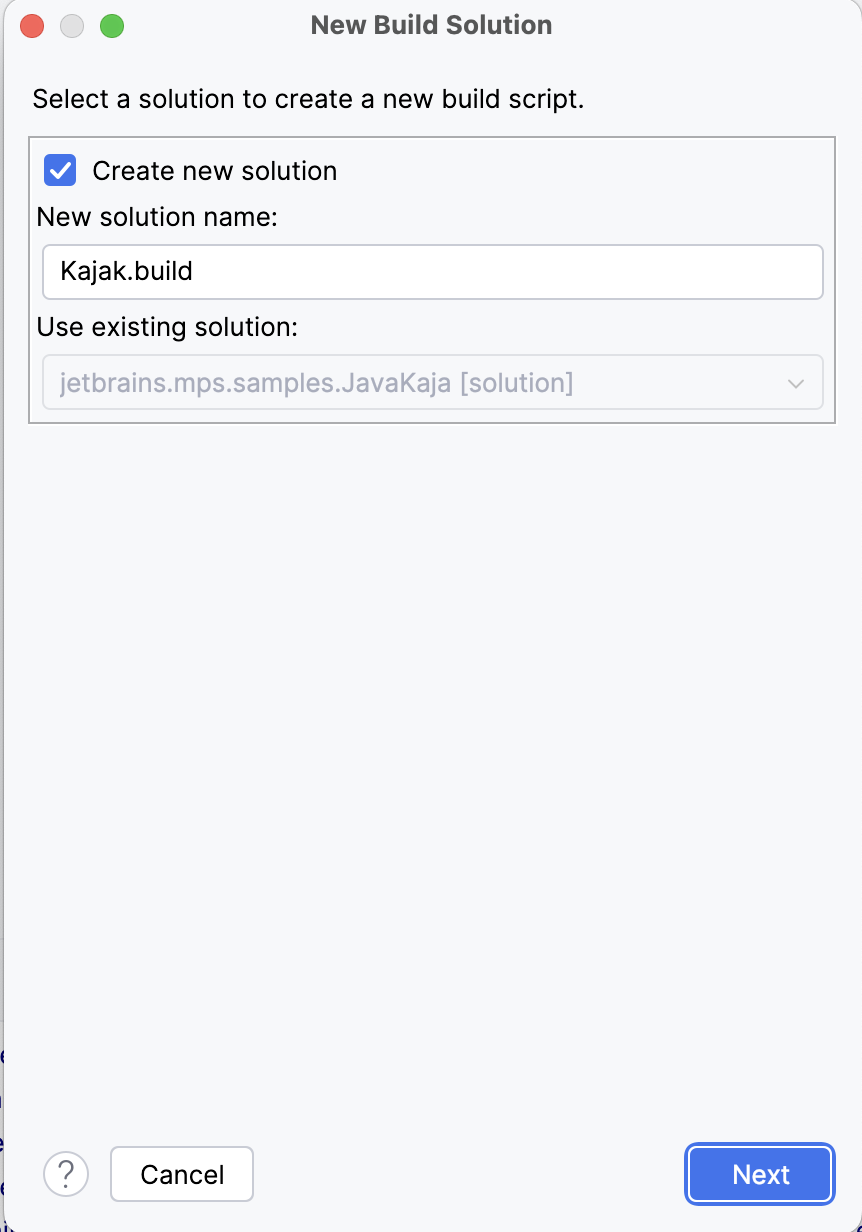Image resolution: width=862 pixels, height=1232 pixels.
Task: Click the green zoom window button
Action: [112, 26]
